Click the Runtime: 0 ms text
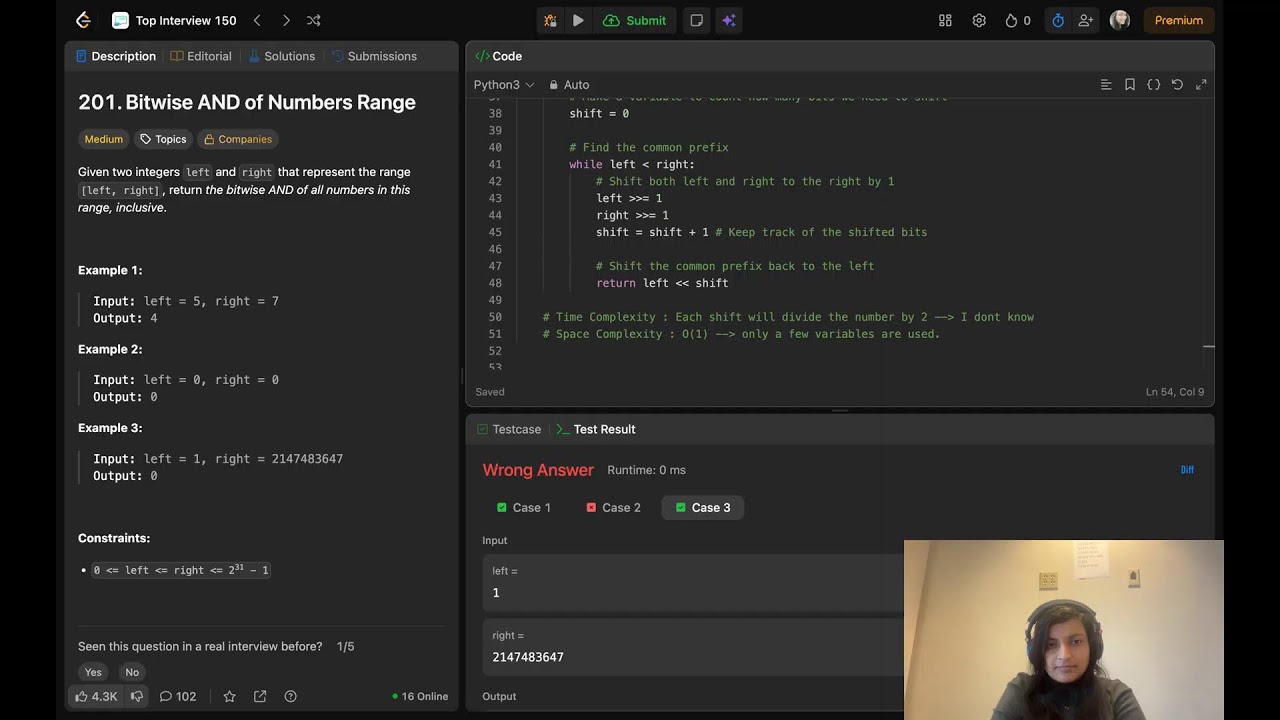This screenshot has height=720, width=1280. point(646,470)
